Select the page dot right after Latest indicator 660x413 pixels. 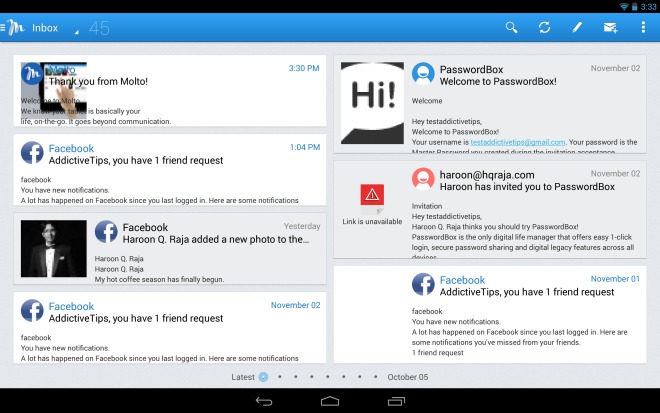click(x=280, y=377)
